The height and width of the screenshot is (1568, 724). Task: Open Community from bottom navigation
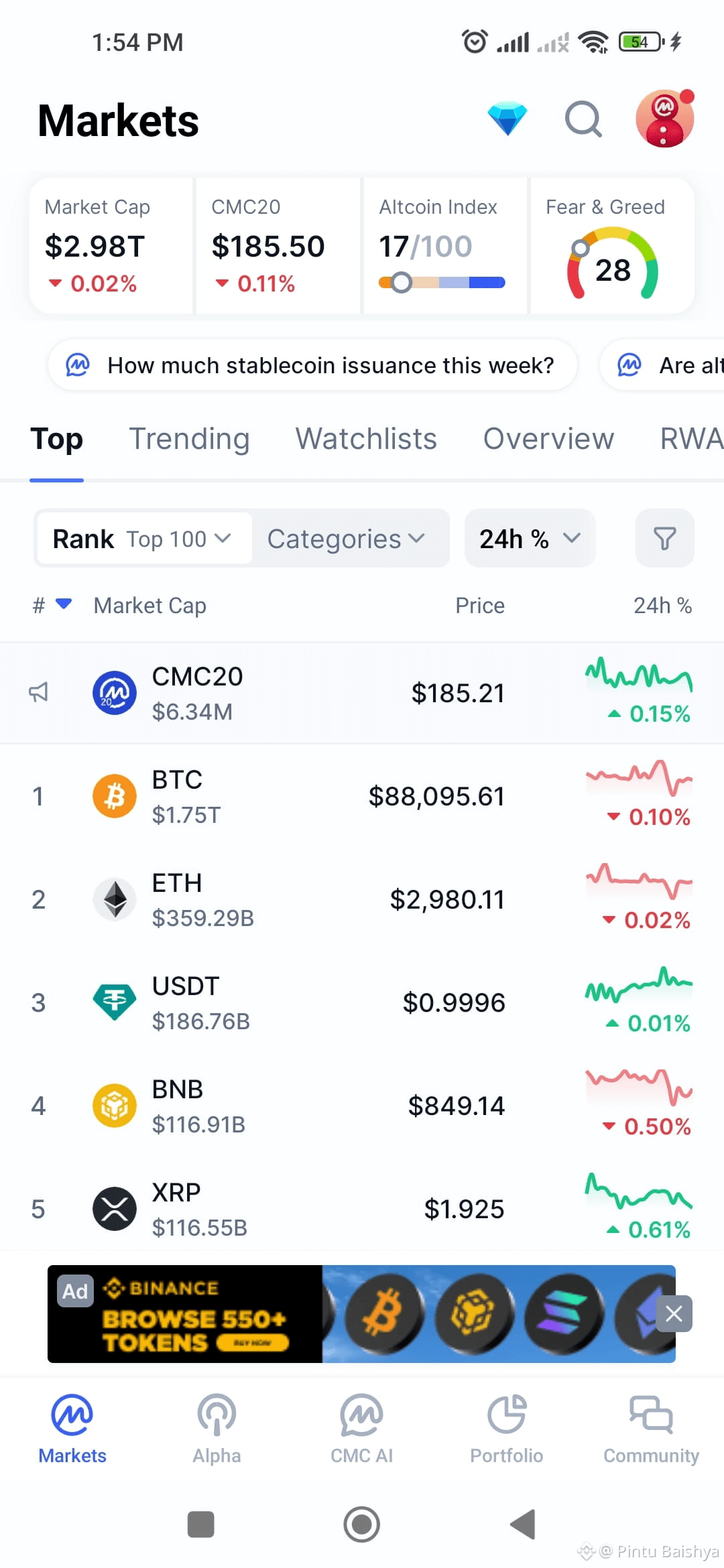651,1427
